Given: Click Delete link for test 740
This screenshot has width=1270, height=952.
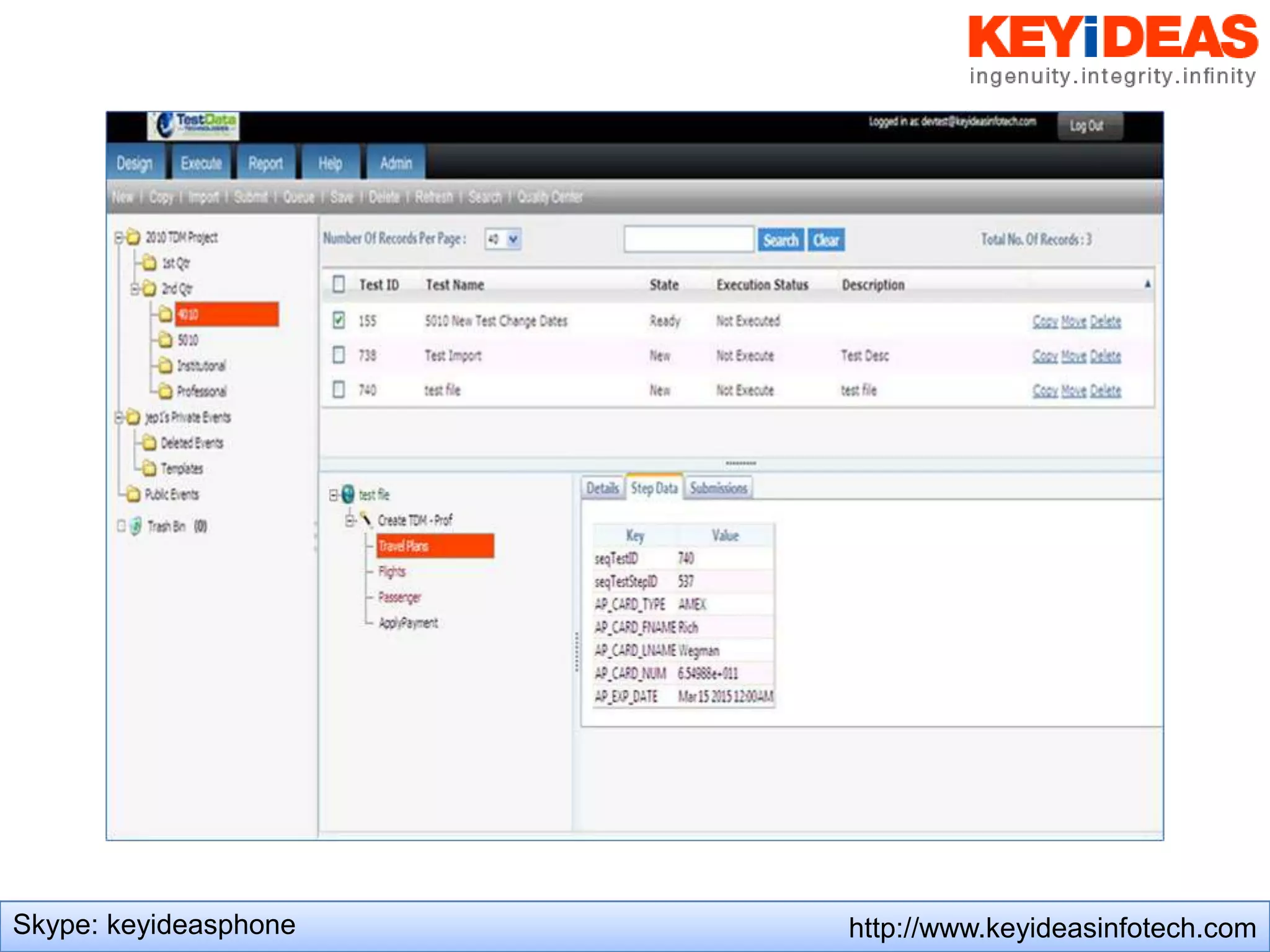Looking at the screenshot, I should click(1105, 390).
